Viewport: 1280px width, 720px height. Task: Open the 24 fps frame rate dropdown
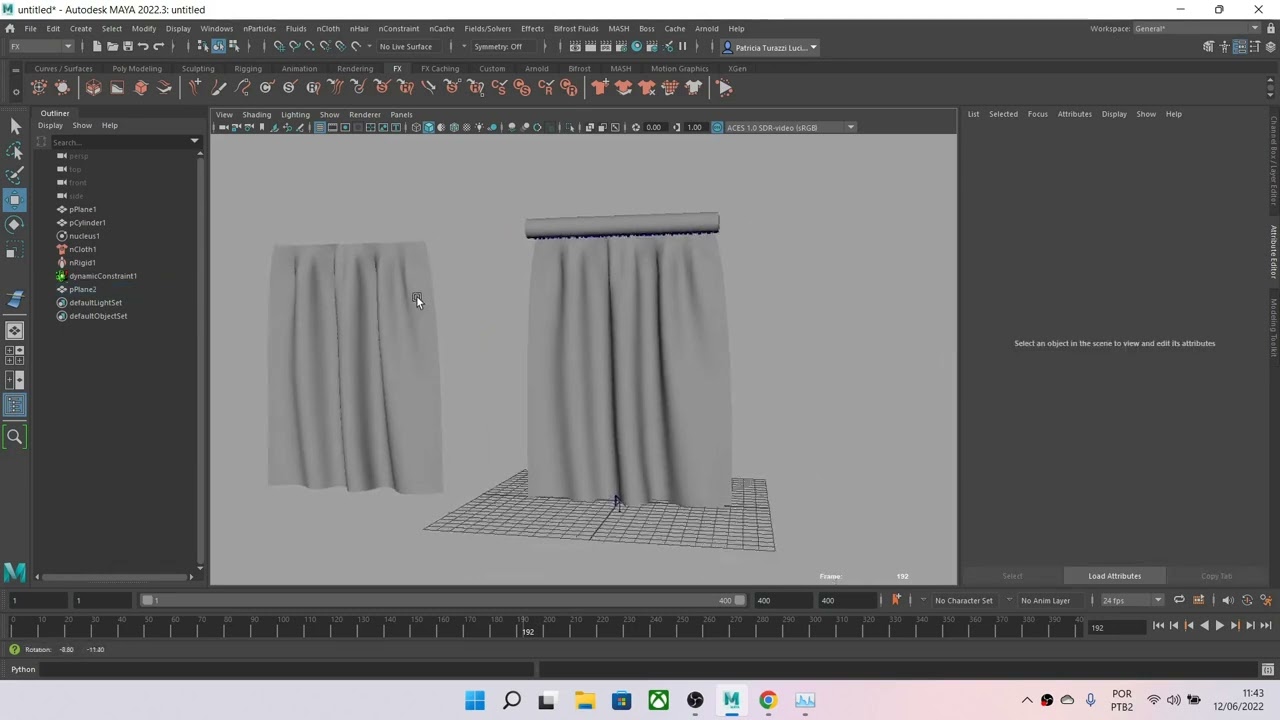point(1131,600)
